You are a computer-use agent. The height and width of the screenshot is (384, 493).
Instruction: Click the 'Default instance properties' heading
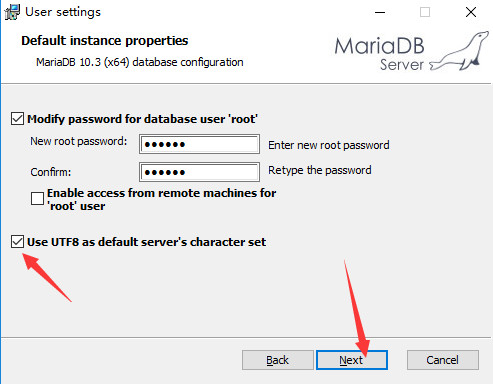click(105, 41)
